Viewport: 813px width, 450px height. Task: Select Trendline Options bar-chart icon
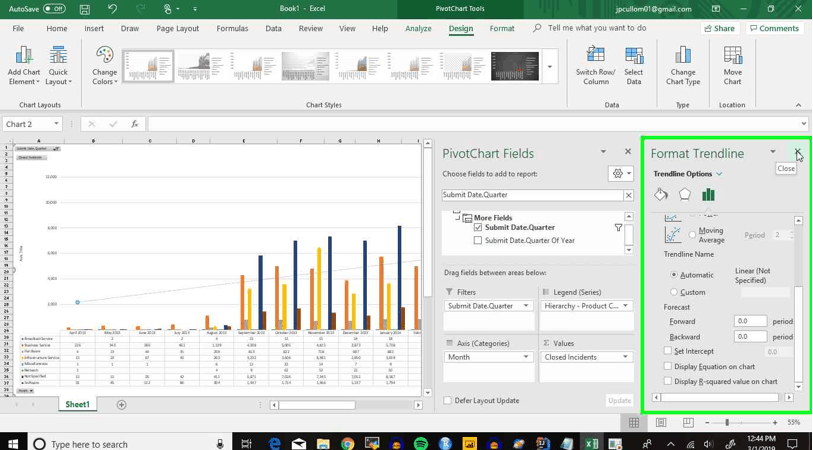pyautogui.click(x=708, y=194)
